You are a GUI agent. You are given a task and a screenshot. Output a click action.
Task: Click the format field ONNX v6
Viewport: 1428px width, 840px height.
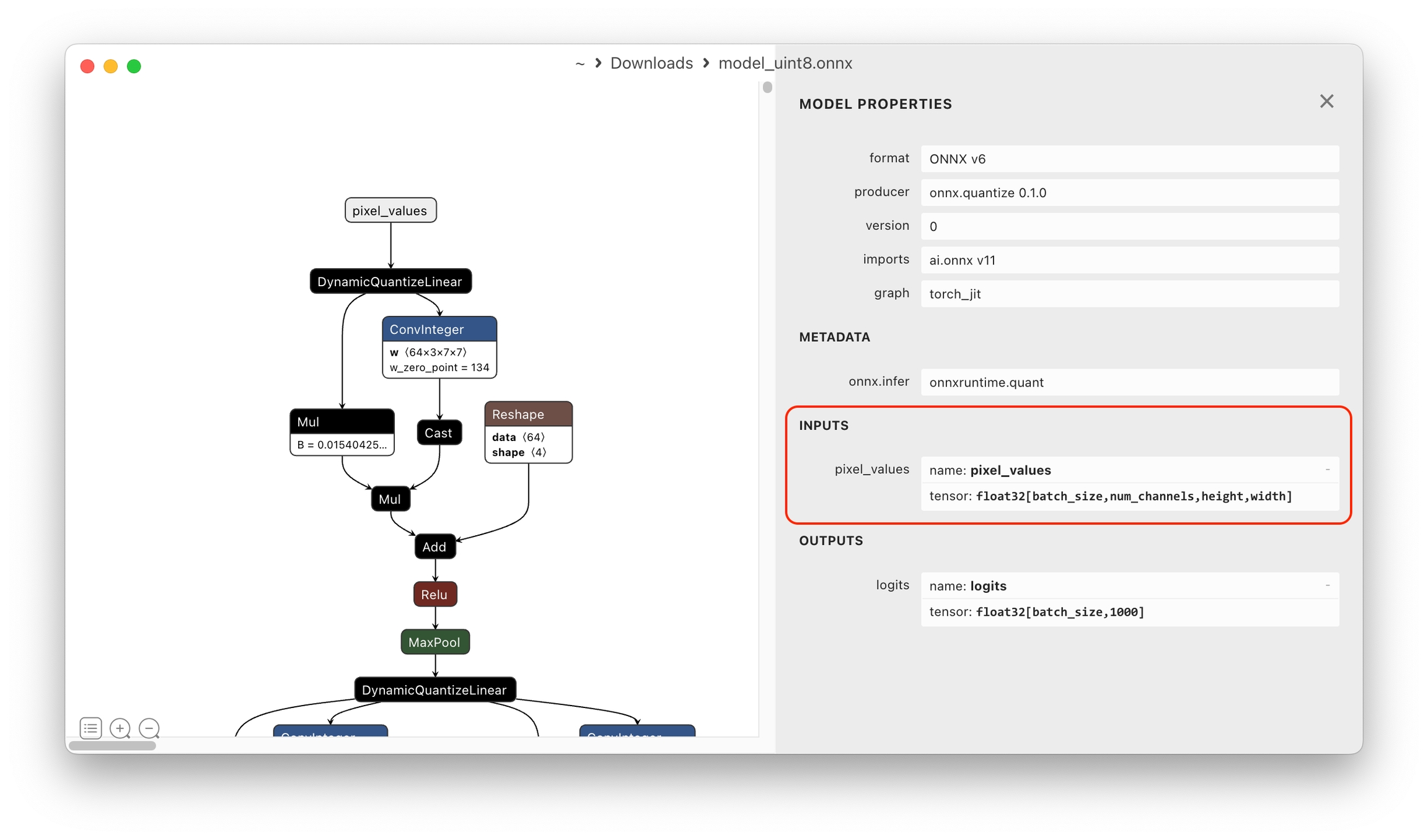1129,159
